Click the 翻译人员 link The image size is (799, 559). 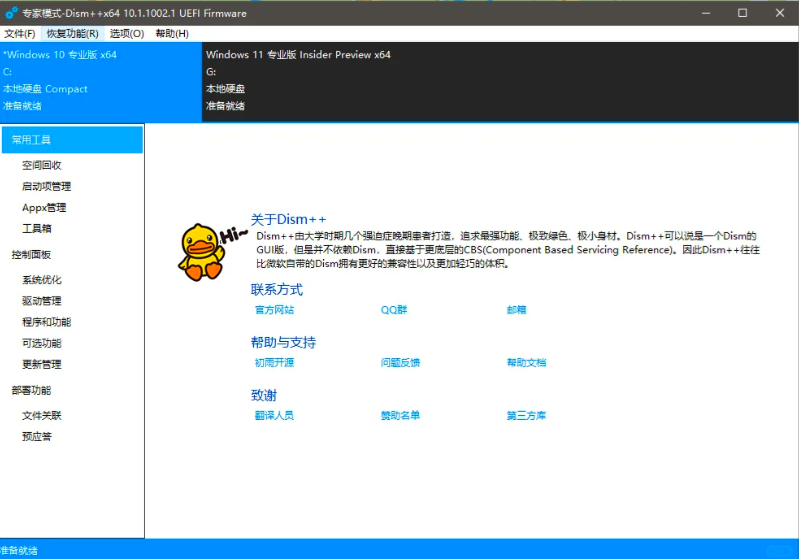click(x=275, y=416)
